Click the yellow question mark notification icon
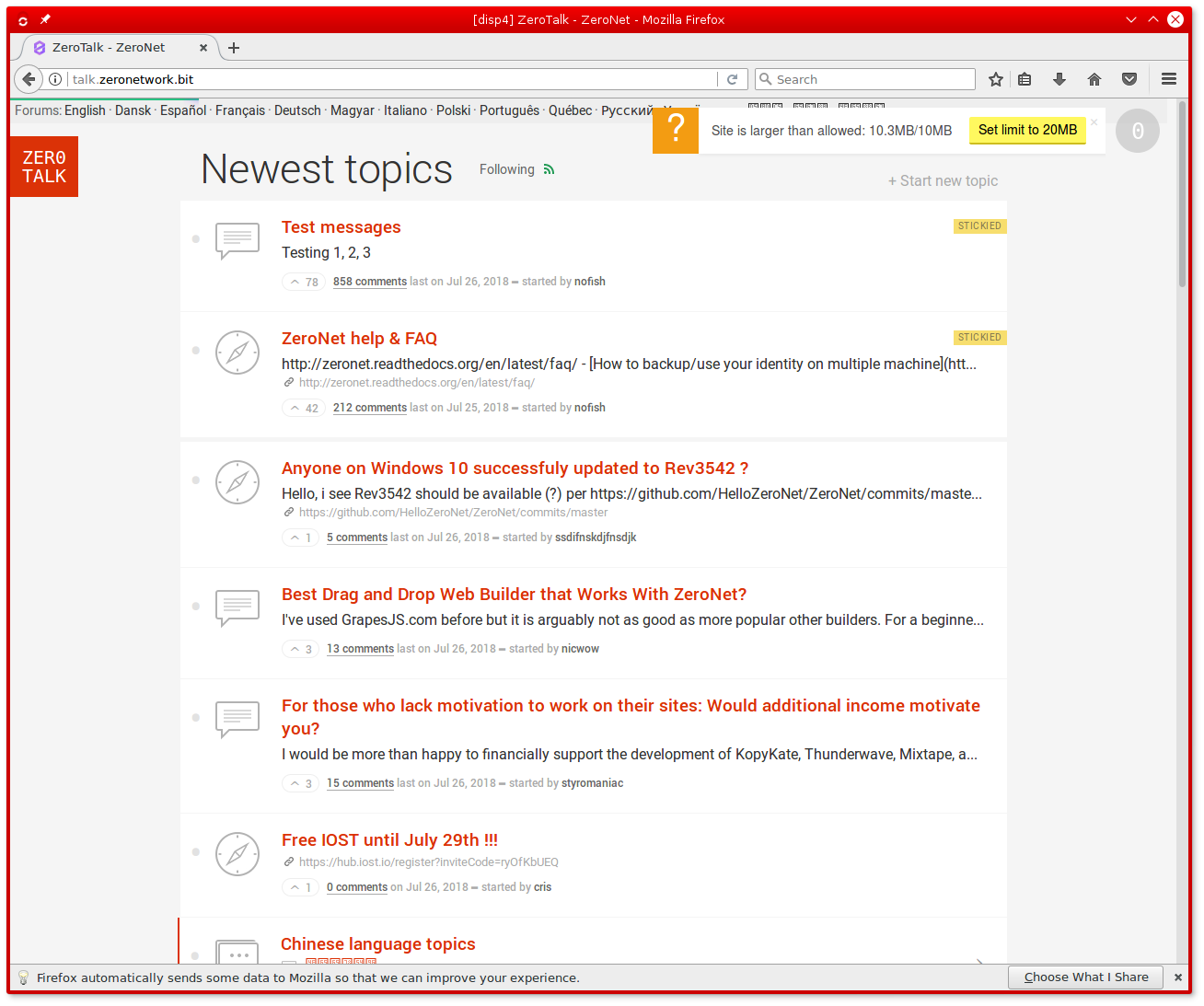 coord(675,130)
